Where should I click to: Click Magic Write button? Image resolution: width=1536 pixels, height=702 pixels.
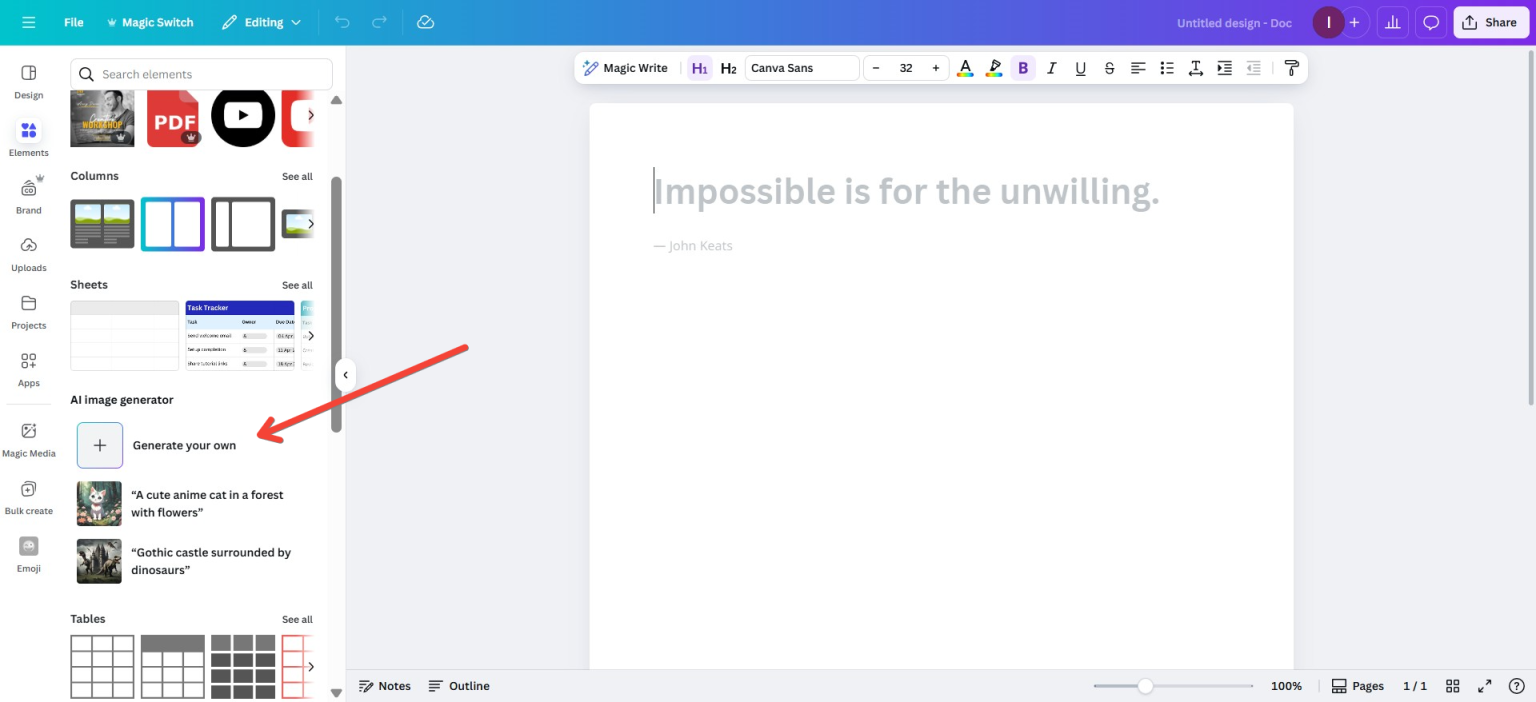tap(625, 68)
